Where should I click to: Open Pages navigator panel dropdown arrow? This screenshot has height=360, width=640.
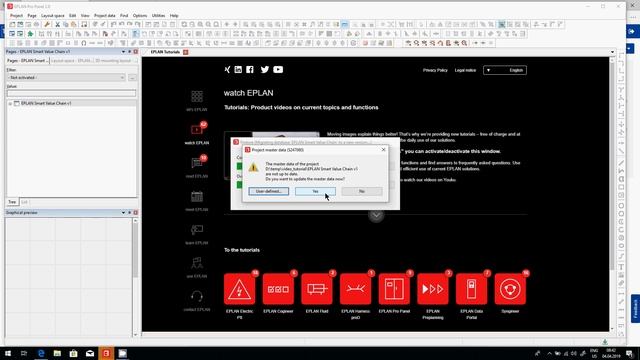tap(123, 52)
